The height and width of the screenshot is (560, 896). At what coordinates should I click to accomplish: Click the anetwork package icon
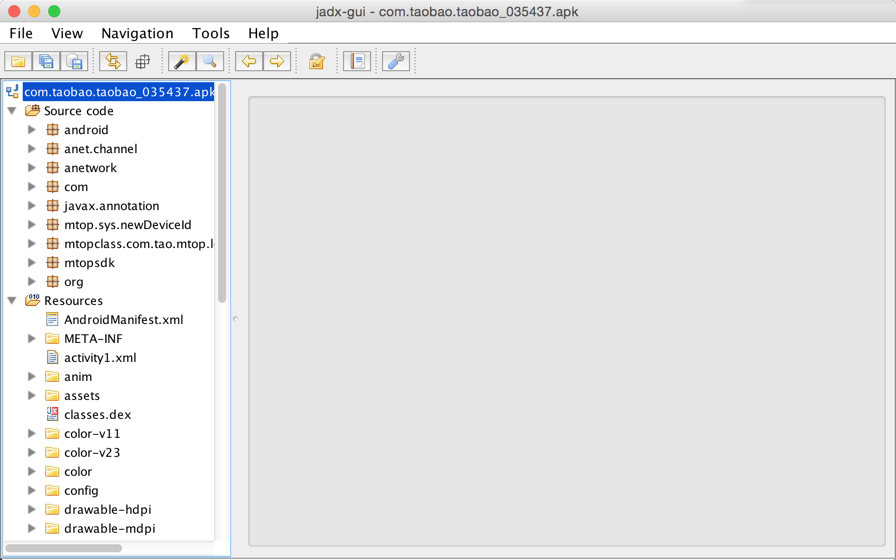[52, 167]
